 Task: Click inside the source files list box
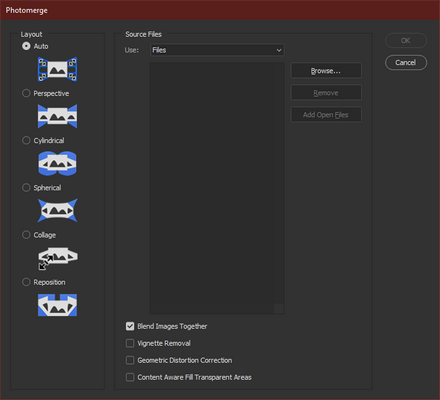(x=217, y=188)
